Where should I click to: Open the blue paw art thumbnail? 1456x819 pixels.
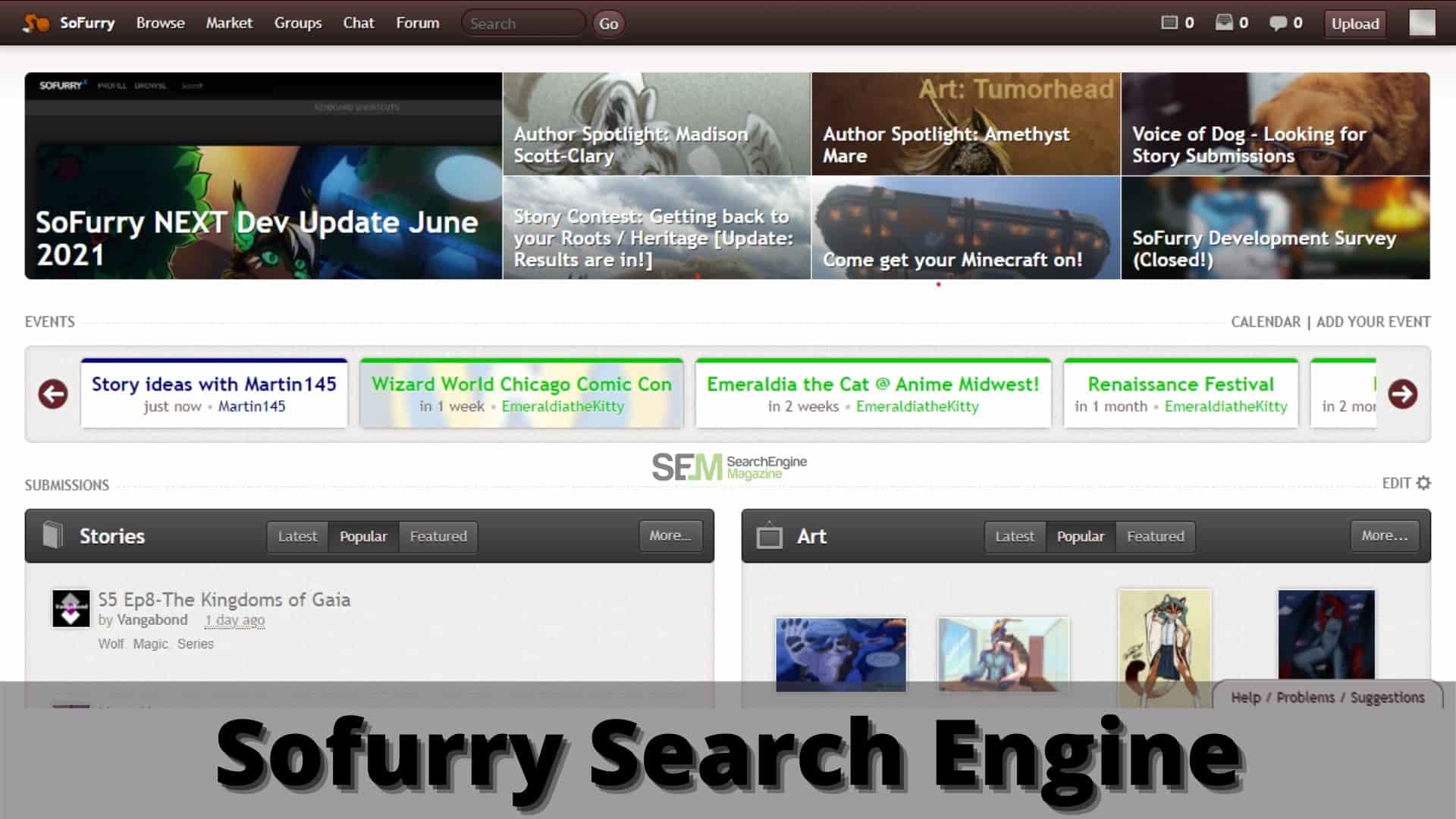841,654
